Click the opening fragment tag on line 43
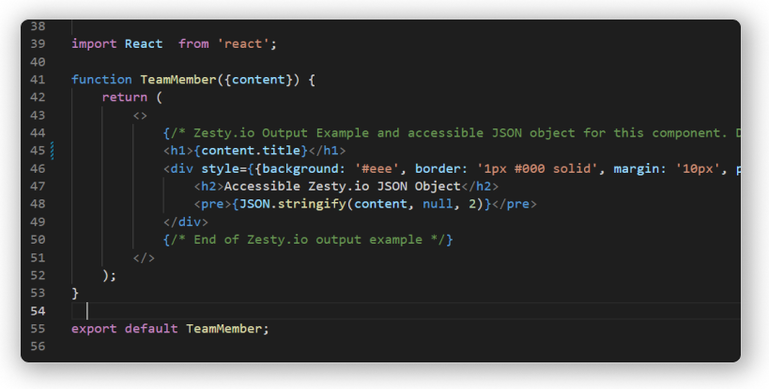The image size is (769, 389). point(140,116)
